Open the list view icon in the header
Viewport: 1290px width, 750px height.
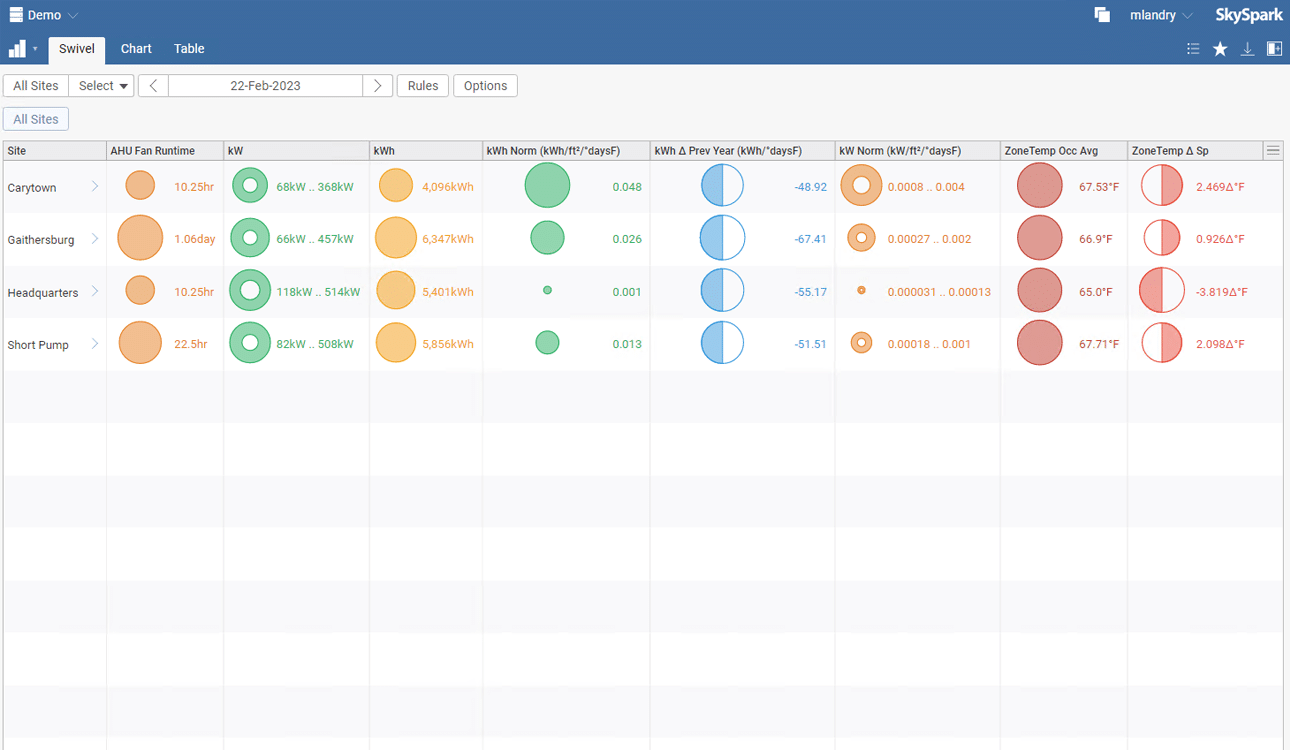click(1193, 49)
